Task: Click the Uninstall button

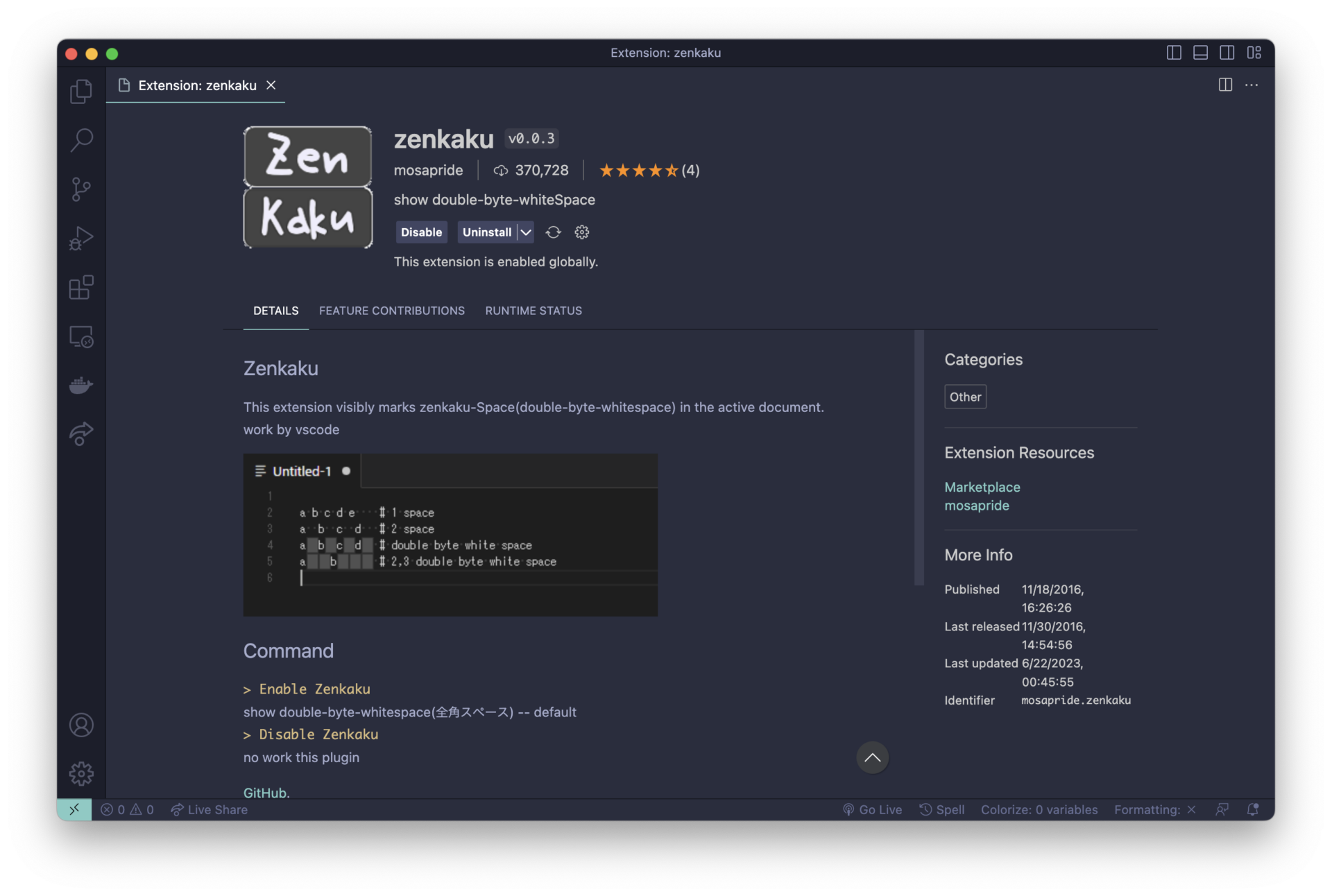Action: 487,232
